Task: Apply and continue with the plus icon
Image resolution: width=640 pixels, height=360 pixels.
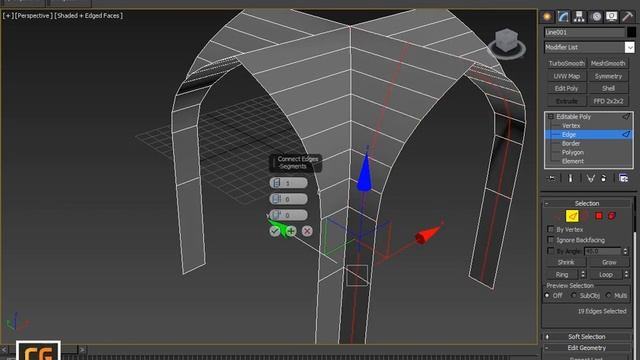Action: tap(291, 231)
